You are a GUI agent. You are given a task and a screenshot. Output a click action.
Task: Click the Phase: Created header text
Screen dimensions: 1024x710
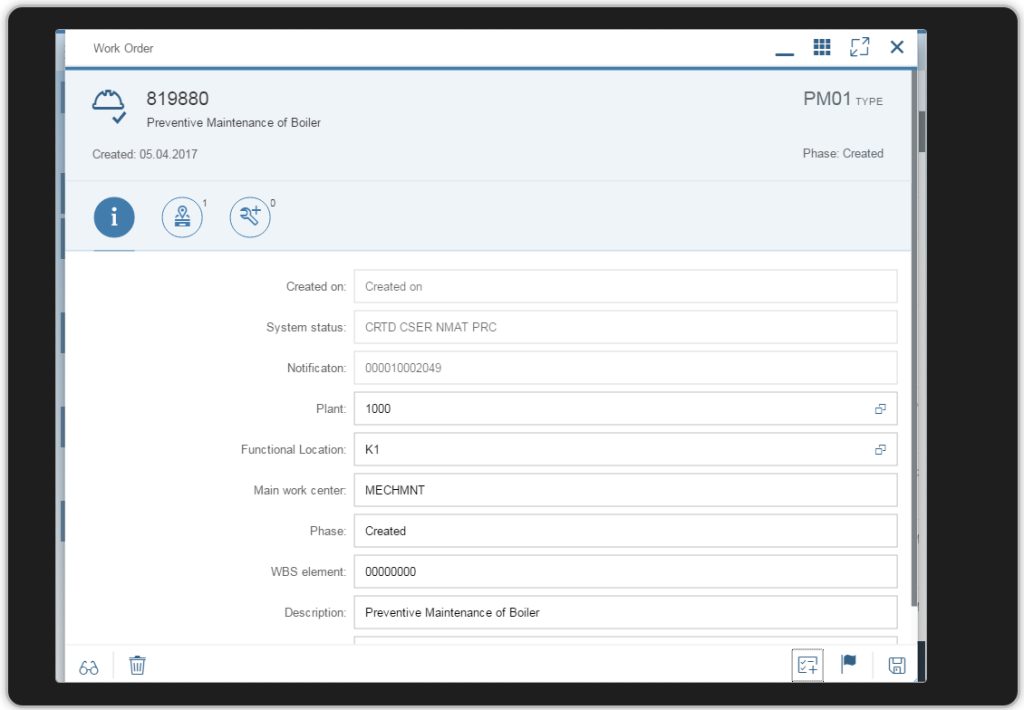[x=842, y=153]
